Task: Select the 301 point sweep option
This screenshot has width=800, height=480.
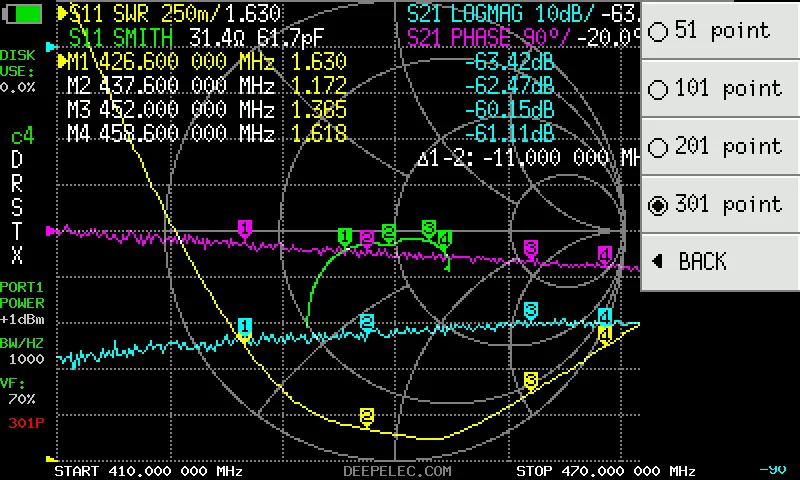Action: 720,205
